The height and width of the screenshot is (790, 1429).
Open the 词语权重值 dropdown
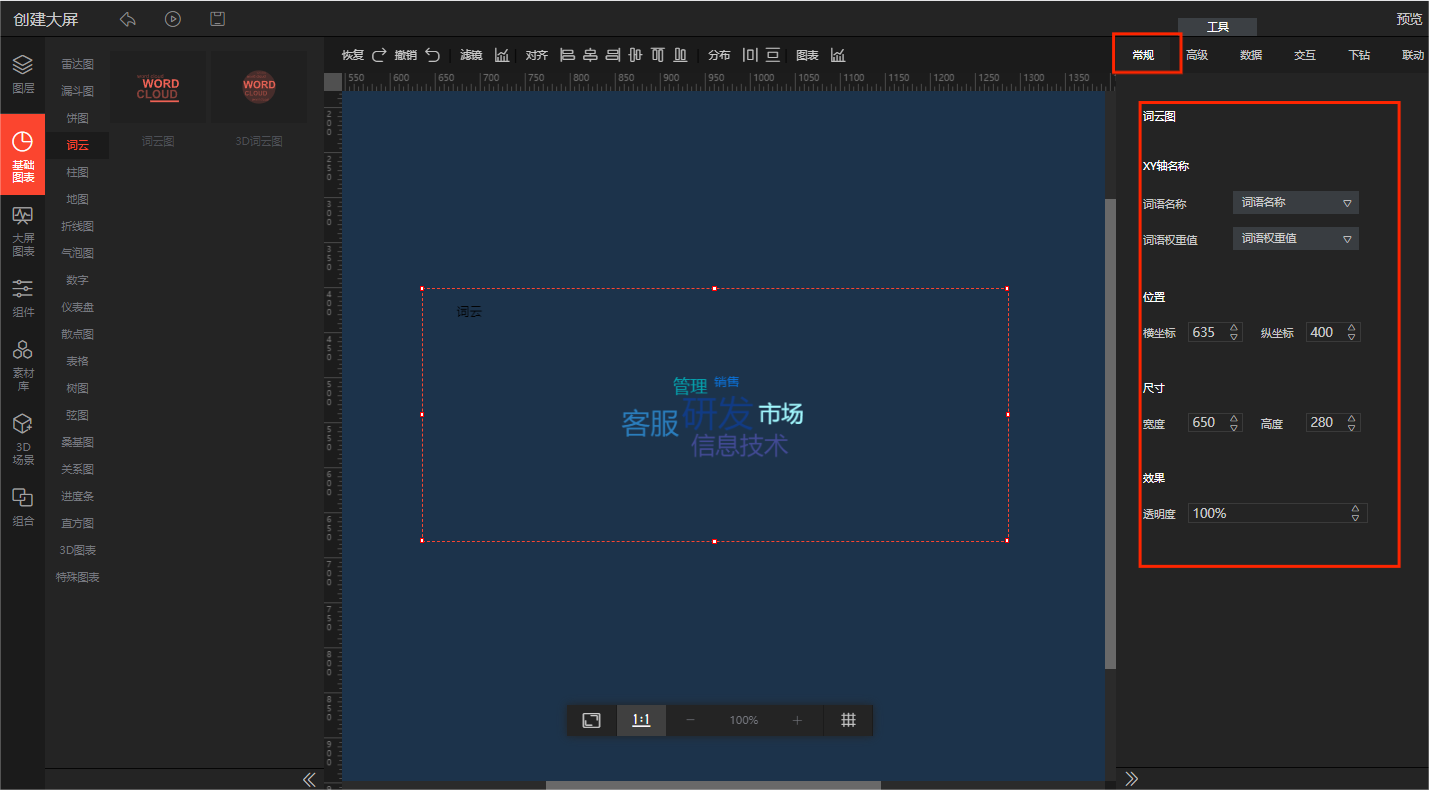tap(1295, 239)
